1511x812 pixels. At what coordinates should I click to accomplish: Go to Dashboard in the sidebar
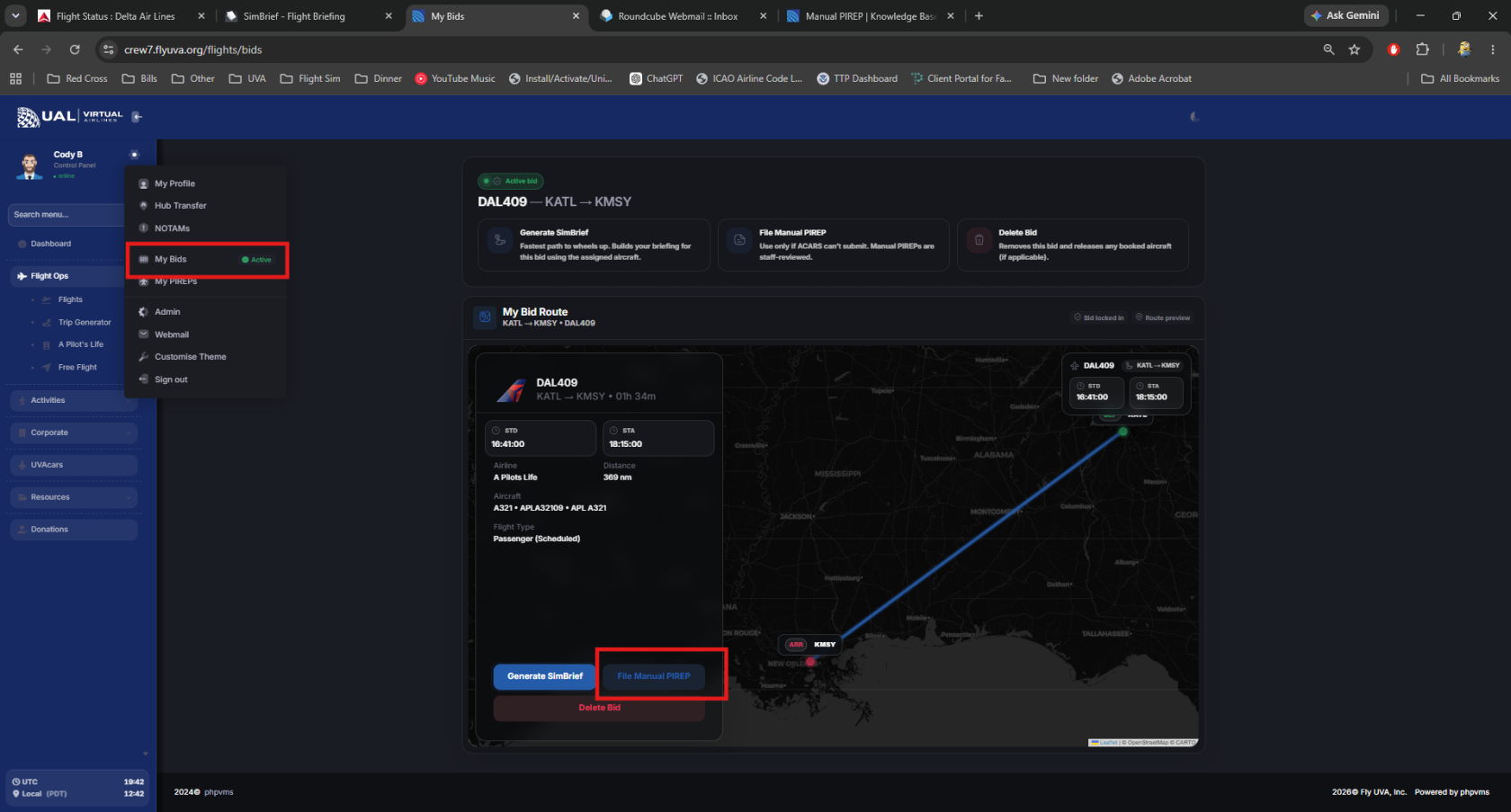tap(51, 244)
